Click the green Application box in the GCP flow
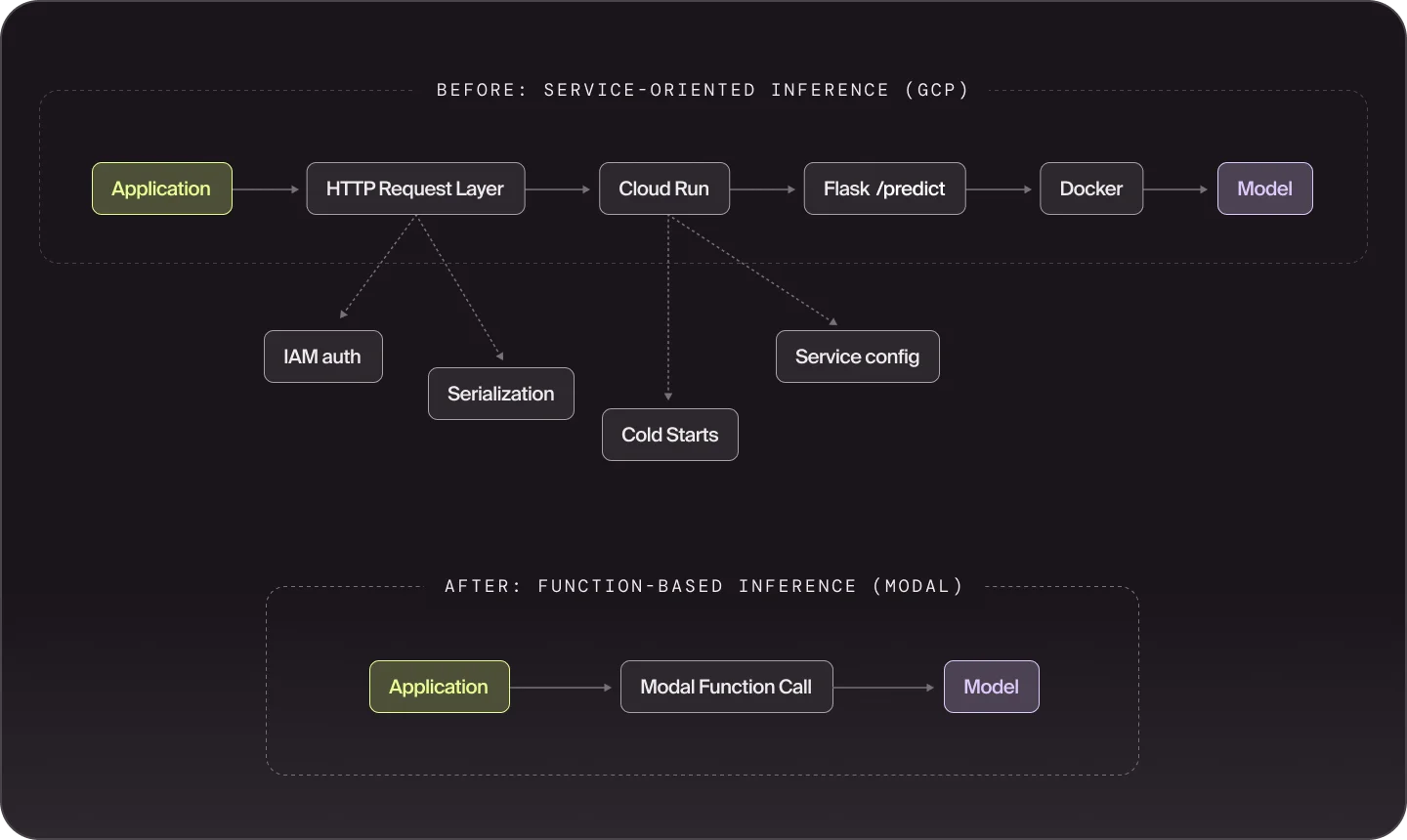1407x840 pixels. point(161,189)
